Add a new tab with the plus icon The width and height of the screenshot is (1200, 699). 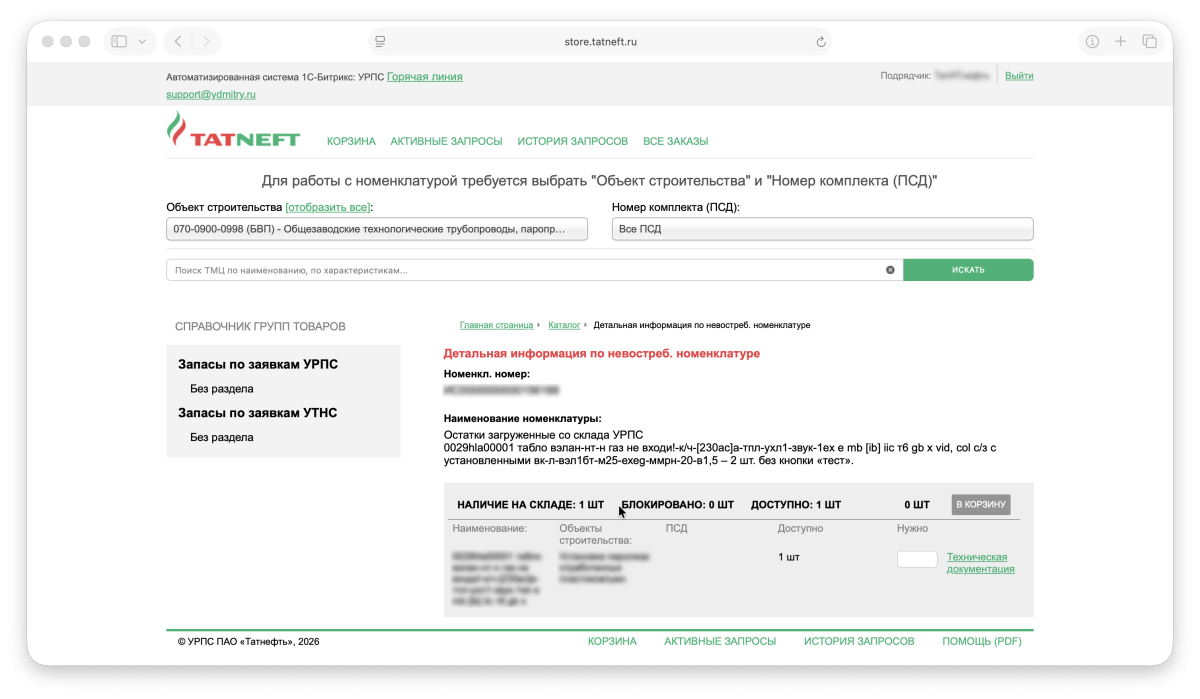[1121, 42]
